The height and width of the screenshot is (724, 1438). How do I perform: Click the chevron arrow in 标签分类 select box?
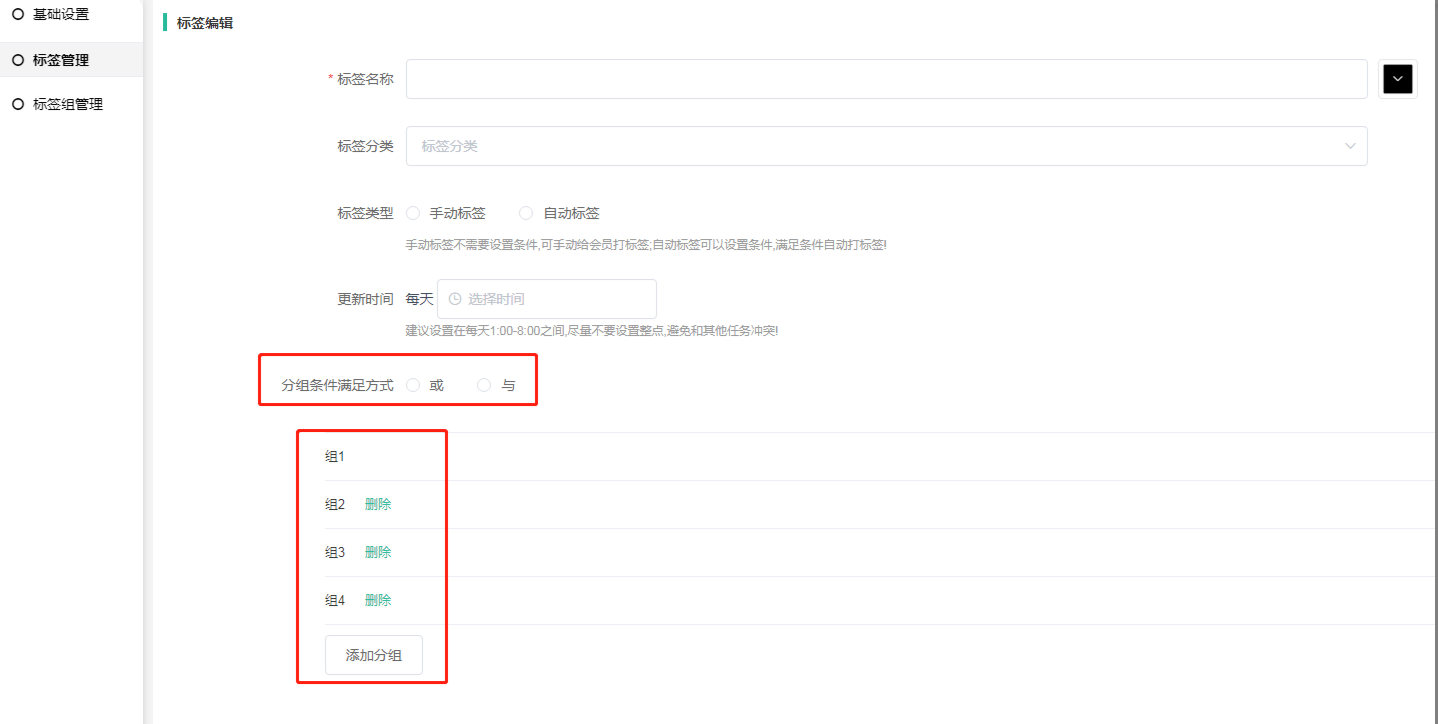(x=1350, y=146)
